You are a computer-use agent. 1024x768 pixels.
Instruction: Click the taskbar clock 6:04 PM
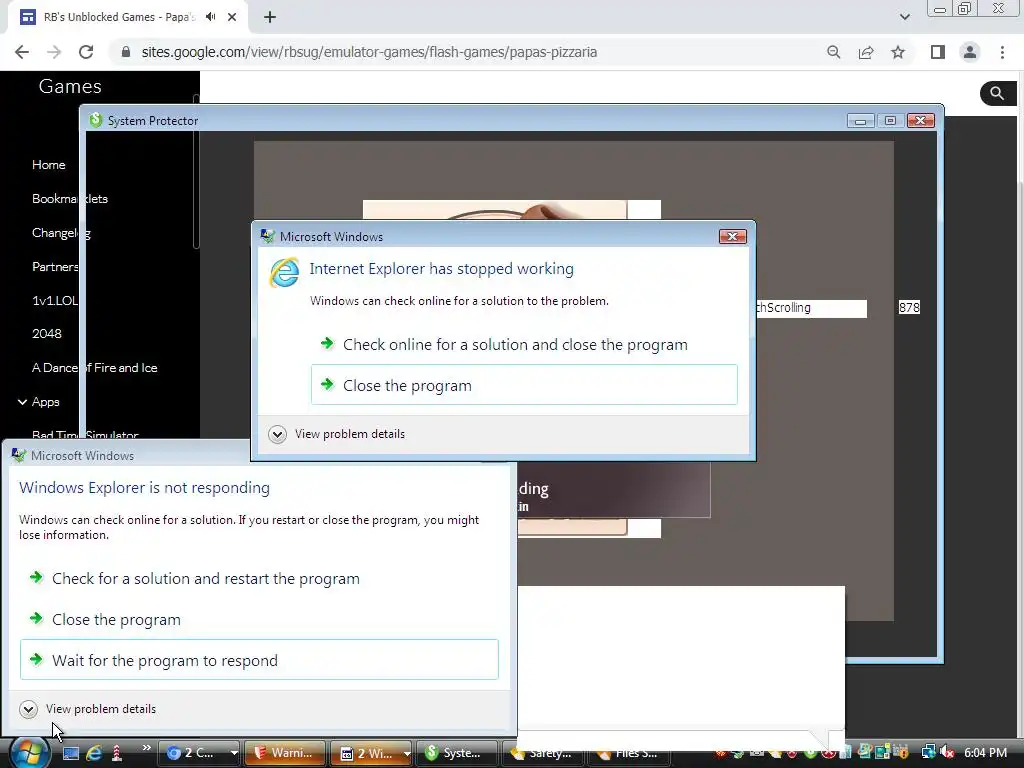tap(985, 753)
